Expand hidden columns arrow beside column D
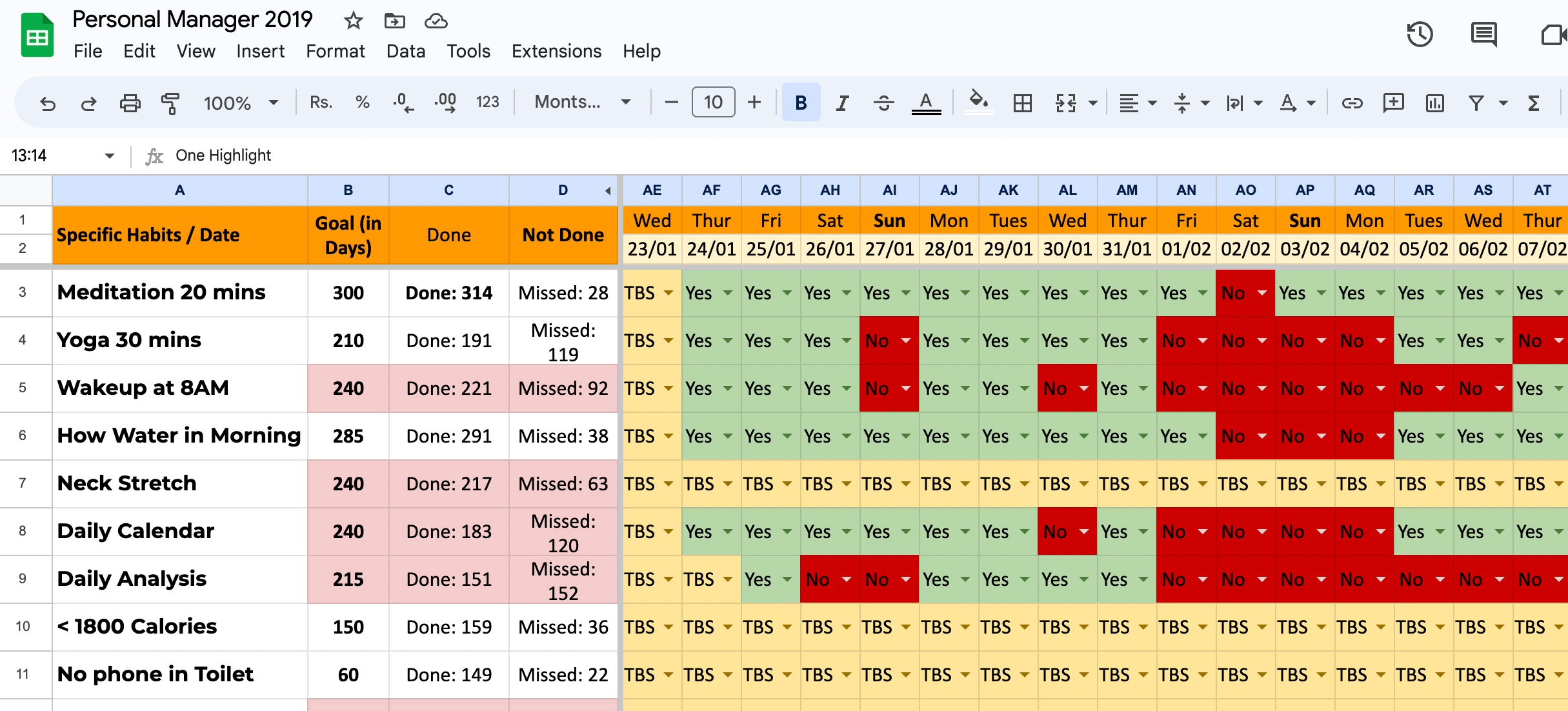This screenshot has width=1568, height=711. [x=608, y=190]
